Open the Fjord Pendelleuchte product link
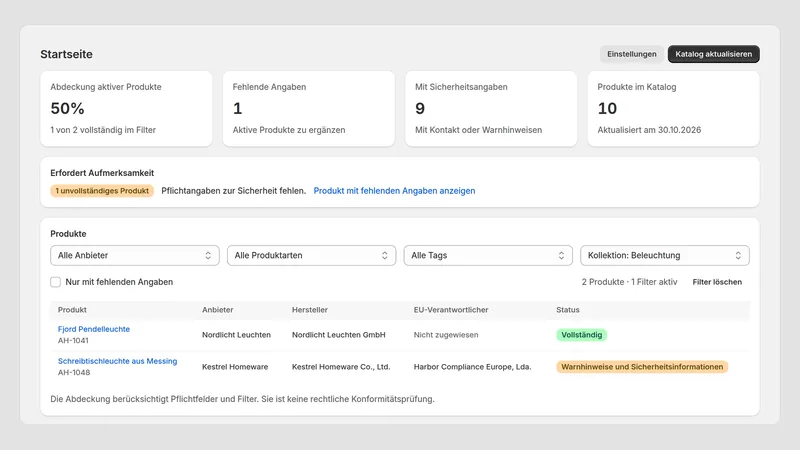This screenshot has width=800, height=450. click(x=94, y=329)
